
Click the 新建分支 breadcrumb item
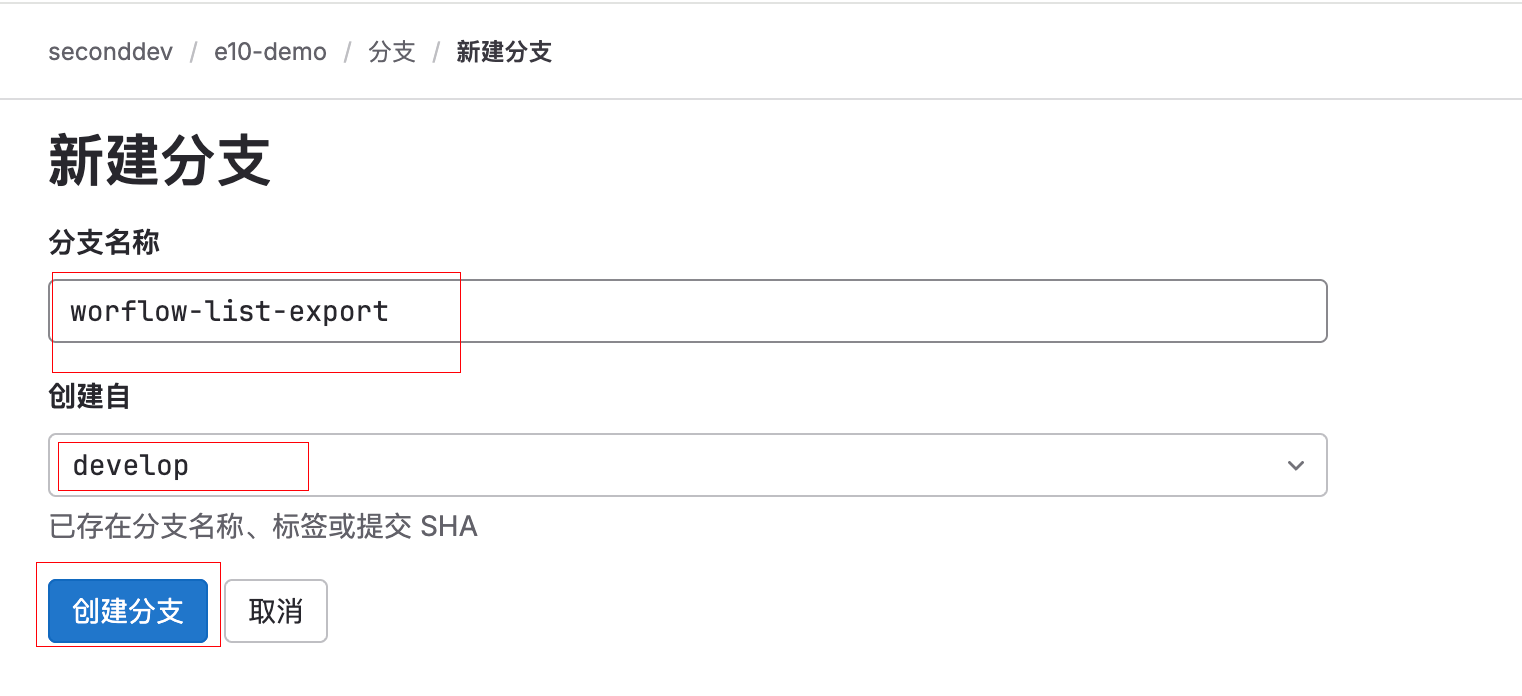[x=504, y=52]
